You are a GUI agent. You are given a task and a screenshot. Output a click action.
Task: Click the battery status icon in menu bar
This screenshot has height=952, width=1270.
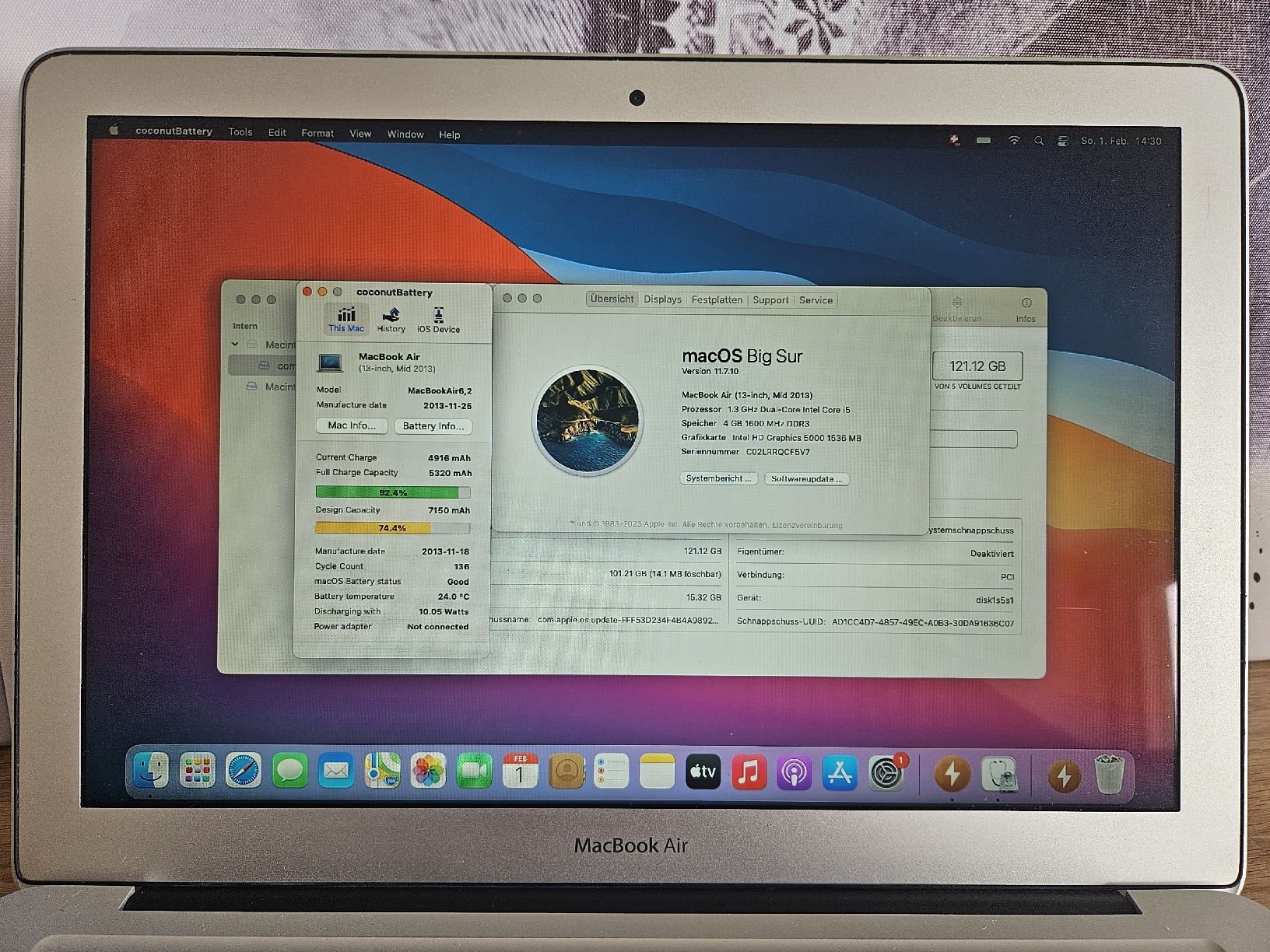coord(984,141)
